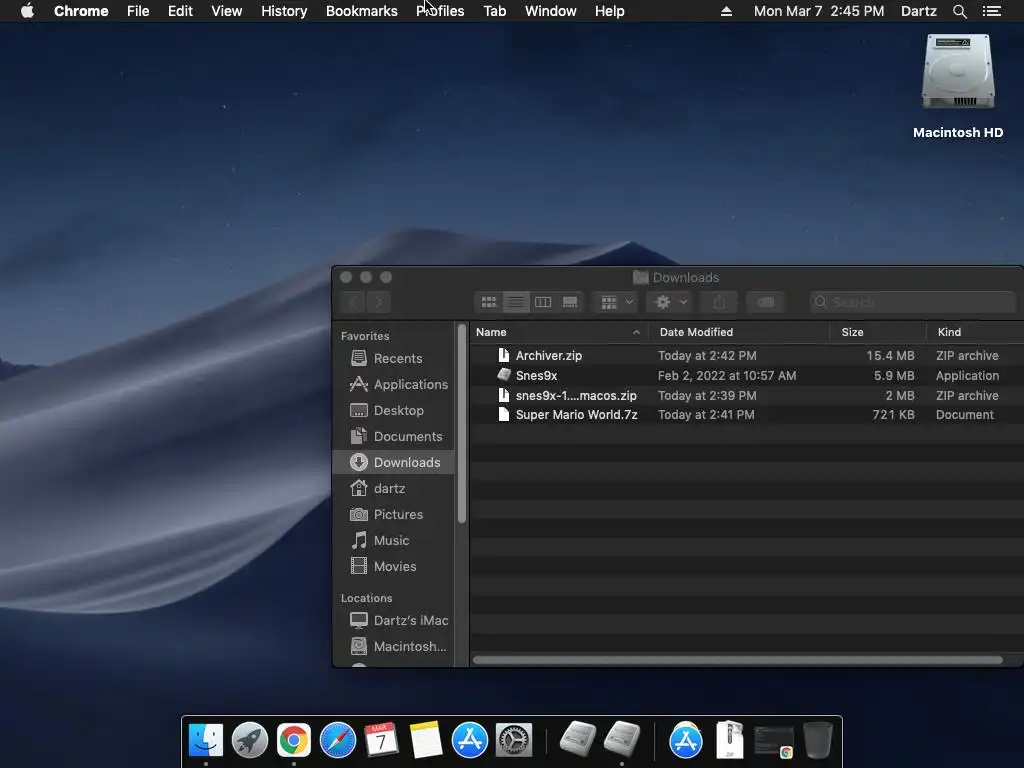1024x768 pixels.
Task: Open Recents in Finder sidebar
Action: tap(394, 358)
